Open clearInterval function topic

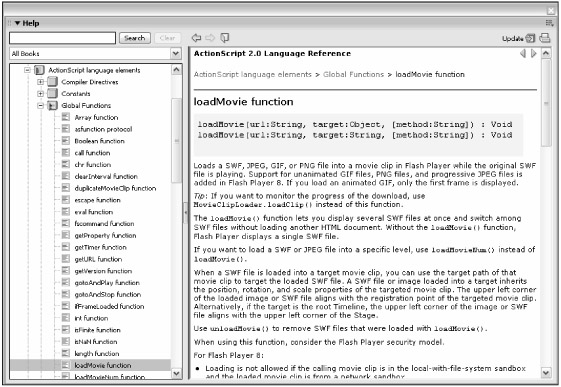tap(106, 176)
